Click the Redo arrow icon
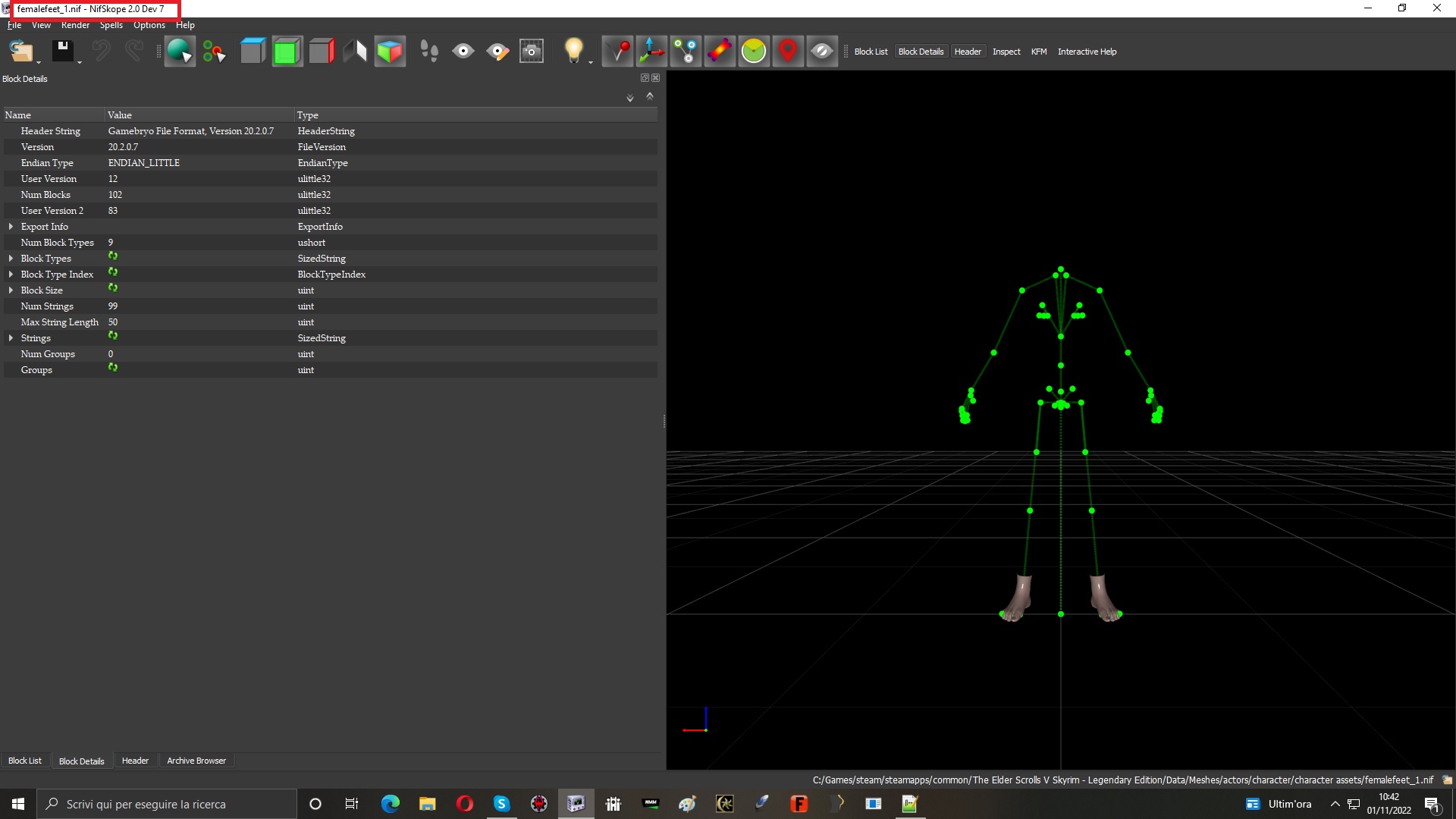This screenshot has height=819, width=1456. click(x=134, y=52)
